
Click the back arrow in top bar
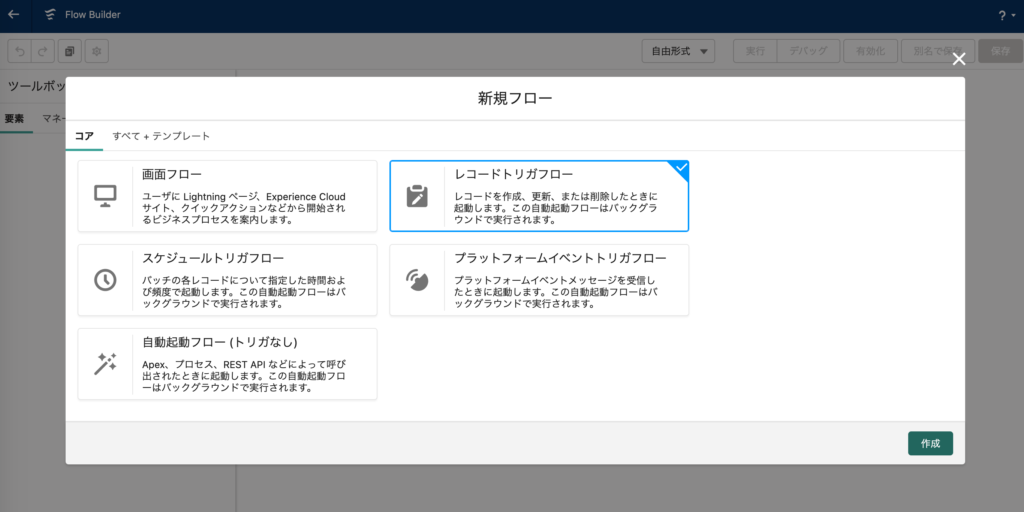coord(14,15)
